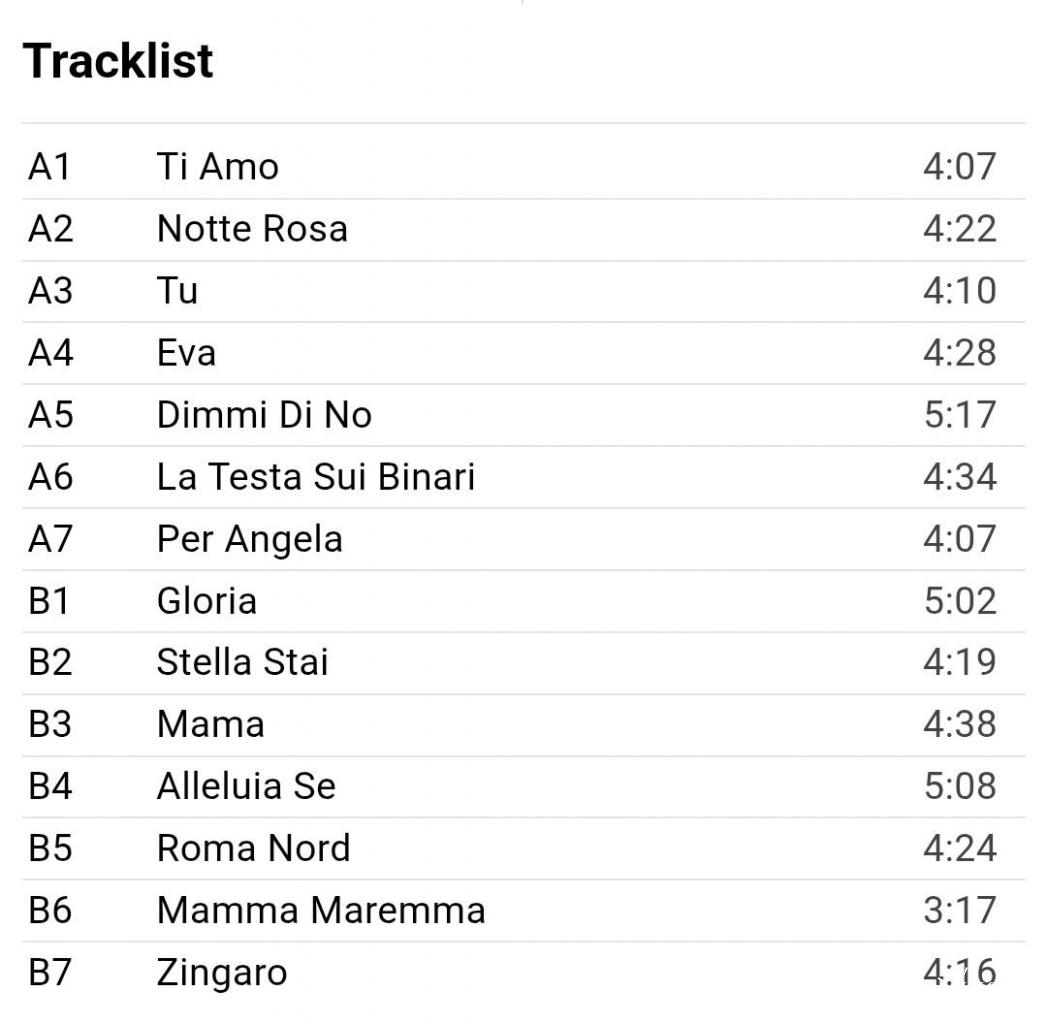The image size is (1047, 1024).
Task: Select La Testa Sui Binari
Action: tap(315, 477)
